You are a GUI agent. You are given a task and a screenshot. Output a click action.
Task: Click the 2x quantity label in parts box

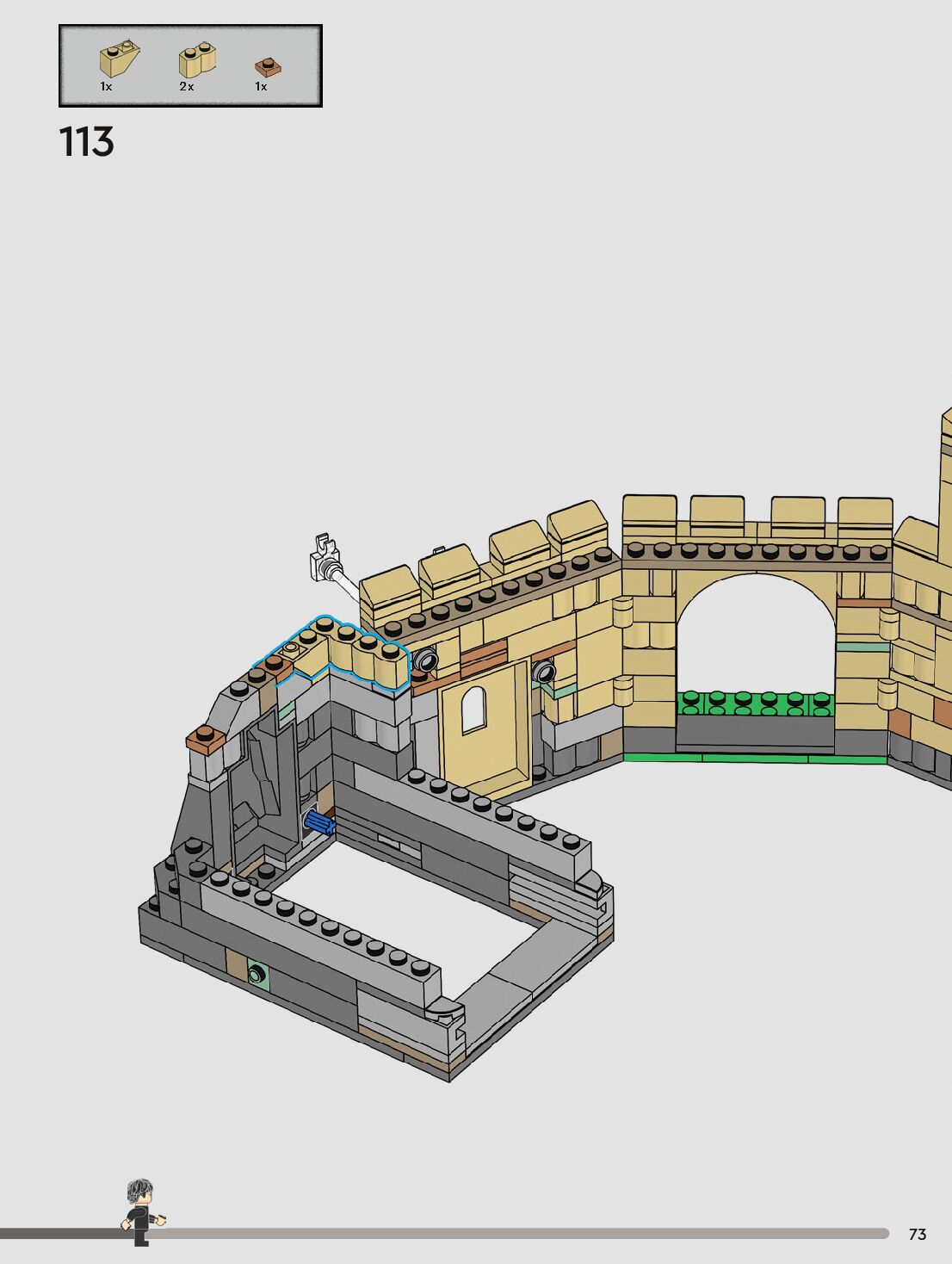[187, 87]
